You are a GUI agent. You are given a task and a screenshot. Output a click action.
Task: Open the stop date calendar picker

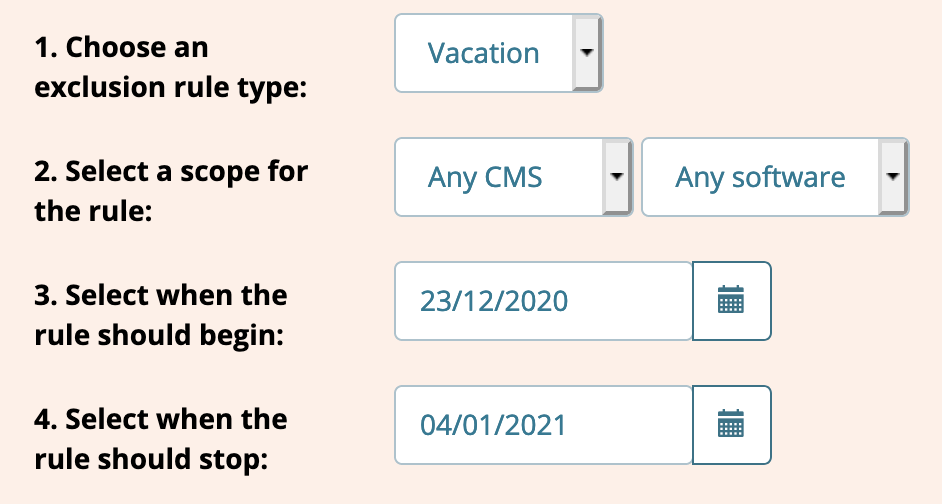coord(732,425)
